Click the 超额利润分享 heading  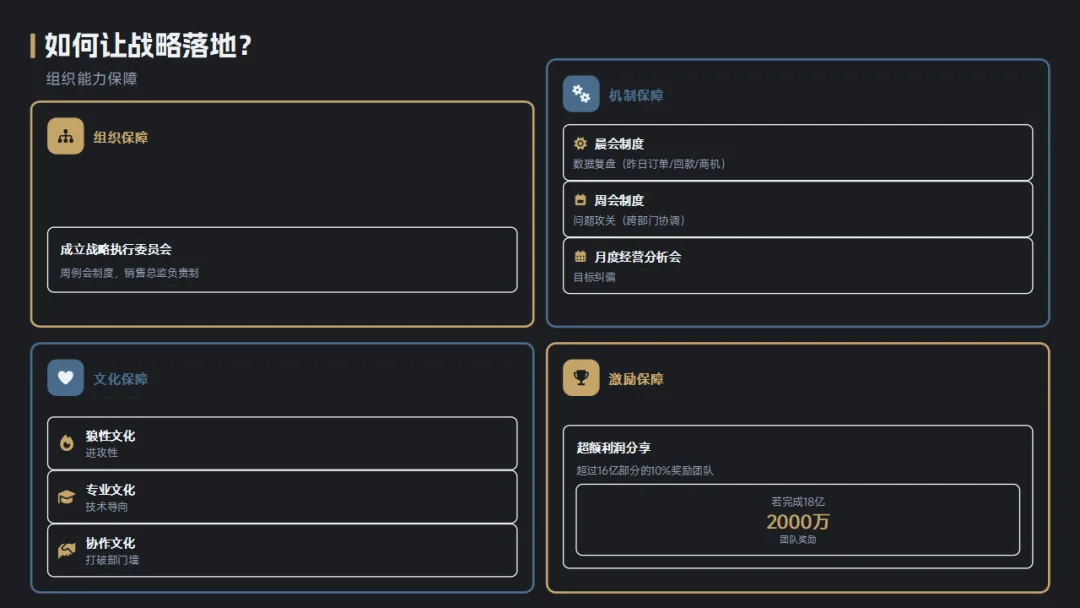point(614,448)
